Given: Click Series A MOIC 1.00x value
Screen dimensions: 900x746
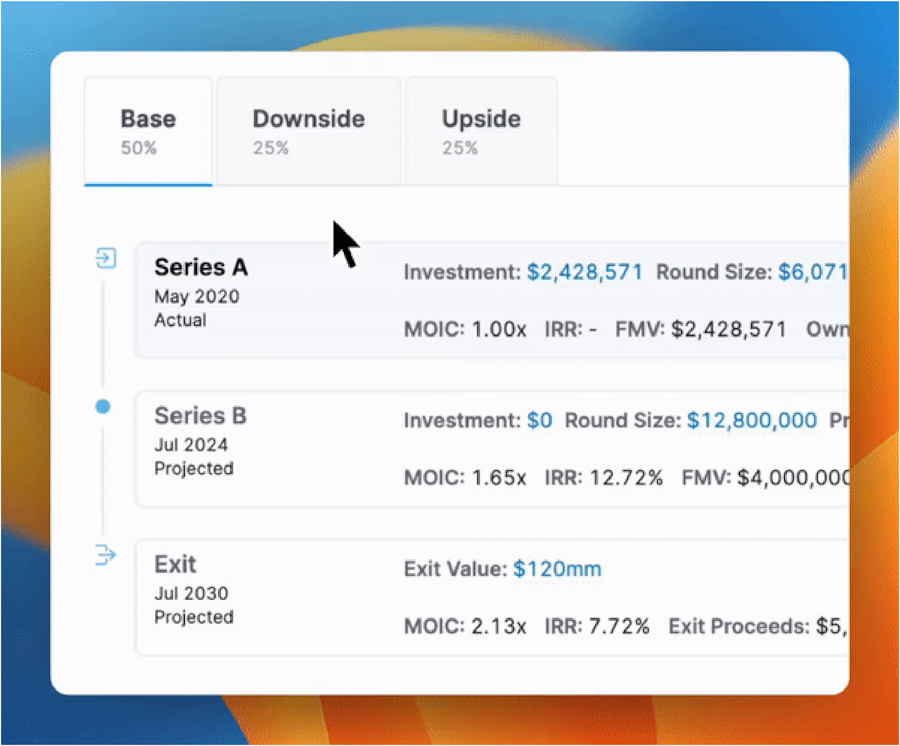Looking at the screenshot, I should 499,329.
